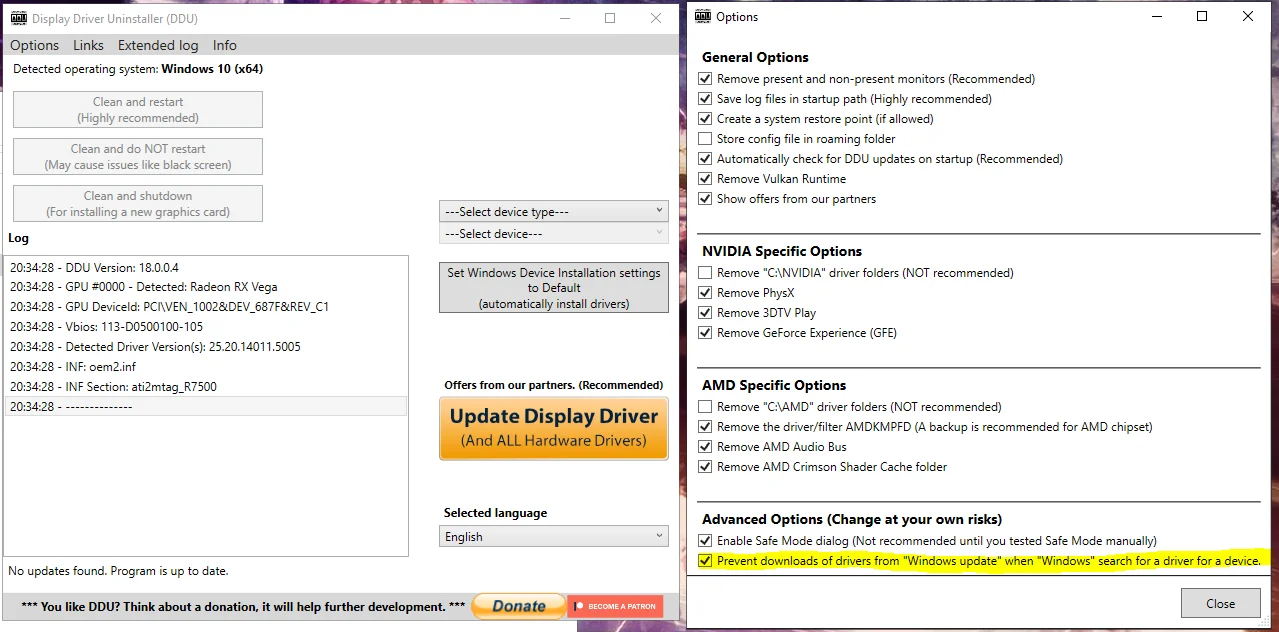Viewport: 1279px width, 632px height.
Task: Open the Info menu
Action: click(225, 45)
